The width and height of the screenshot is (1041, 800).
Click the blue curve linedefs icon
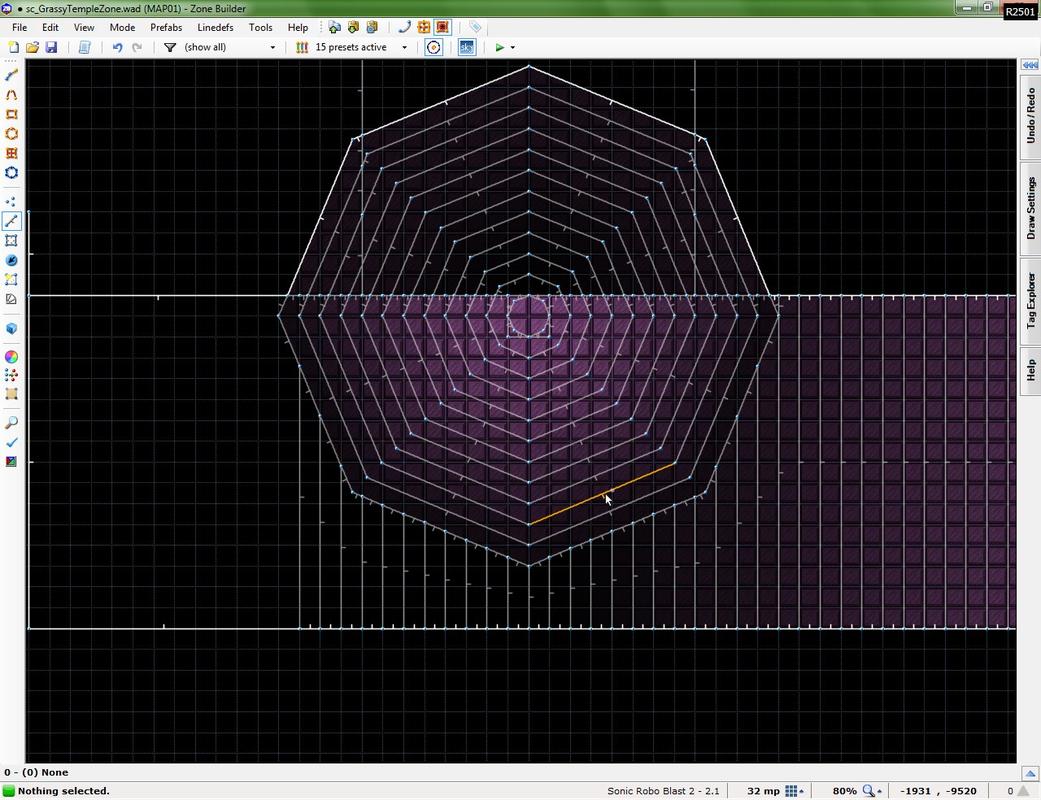point(404,27)
